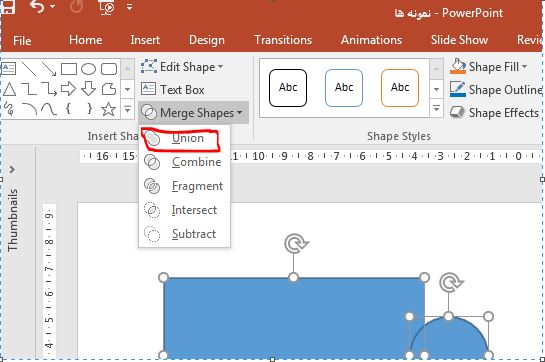
Task: Click the Redo/Repeat icon
Action: point(76,7)
